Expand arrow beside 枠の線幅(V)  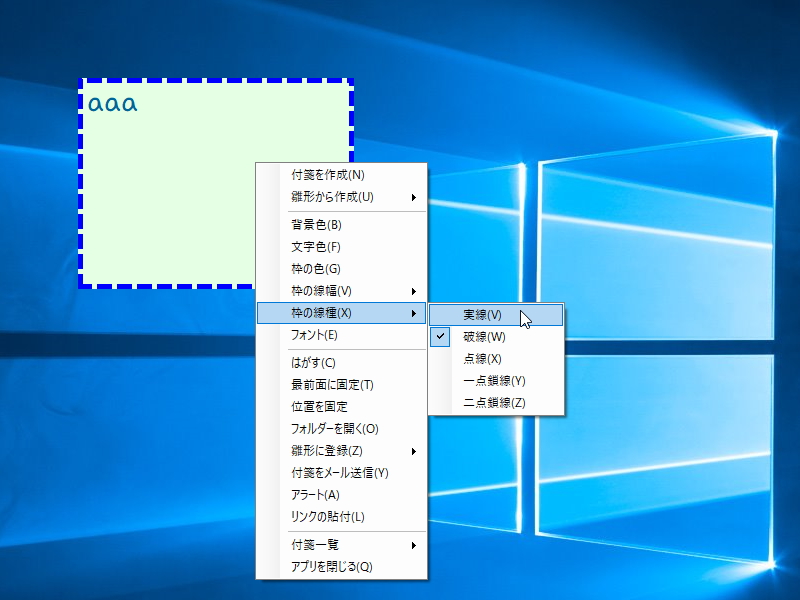[414, 291]
